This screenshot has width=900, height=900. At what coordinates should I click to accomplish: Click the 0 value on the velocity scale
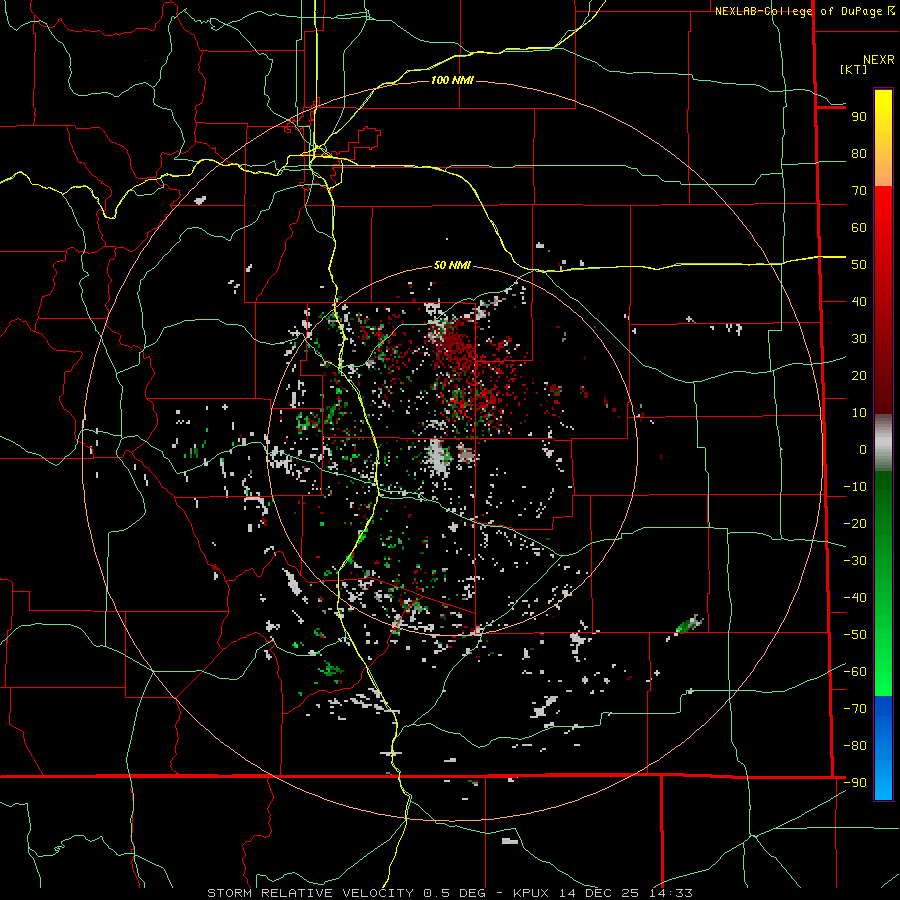coord(863,449)
